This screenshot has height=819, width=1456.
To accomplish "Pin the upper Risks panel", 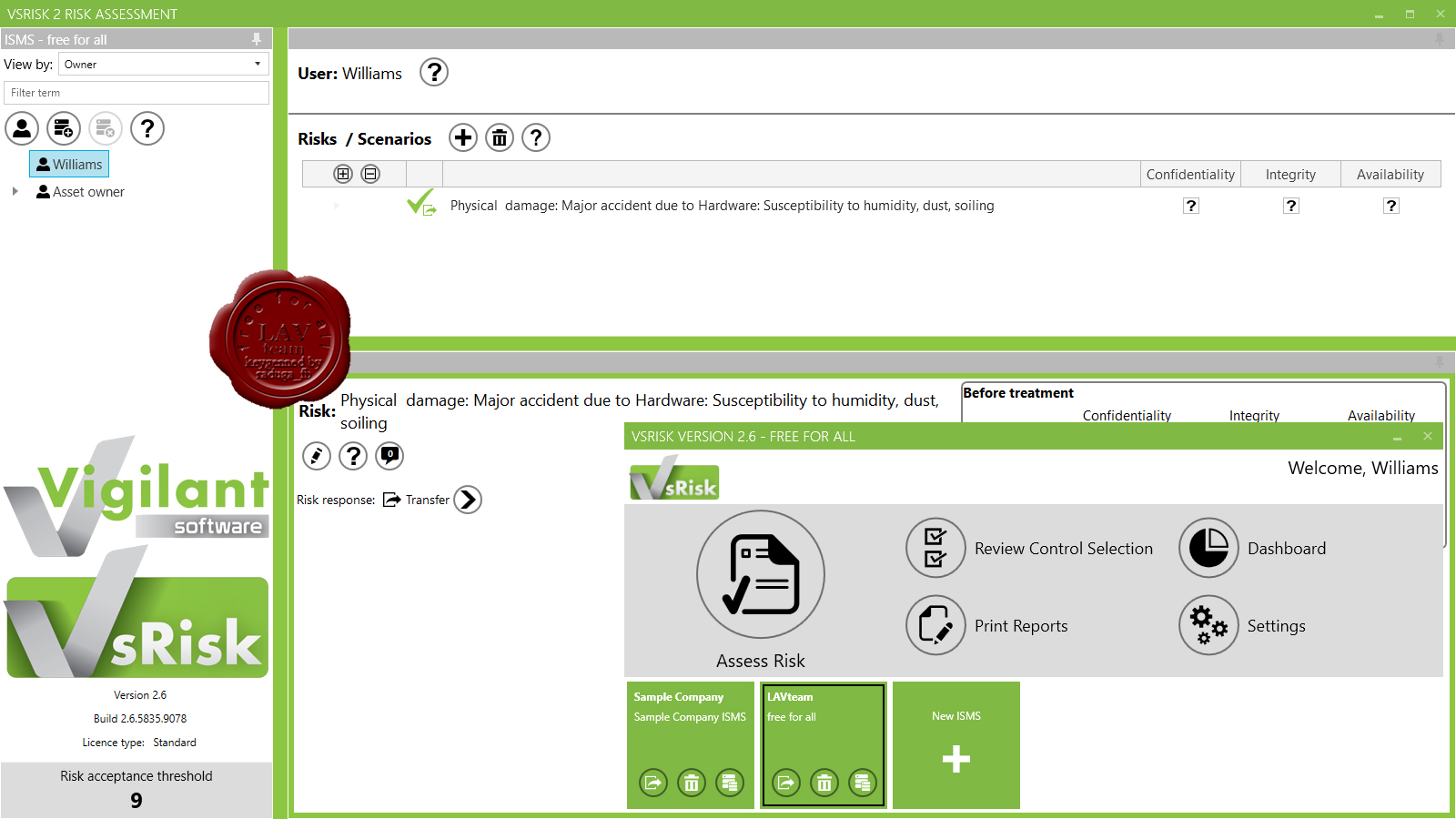I will pos(1440,39).
